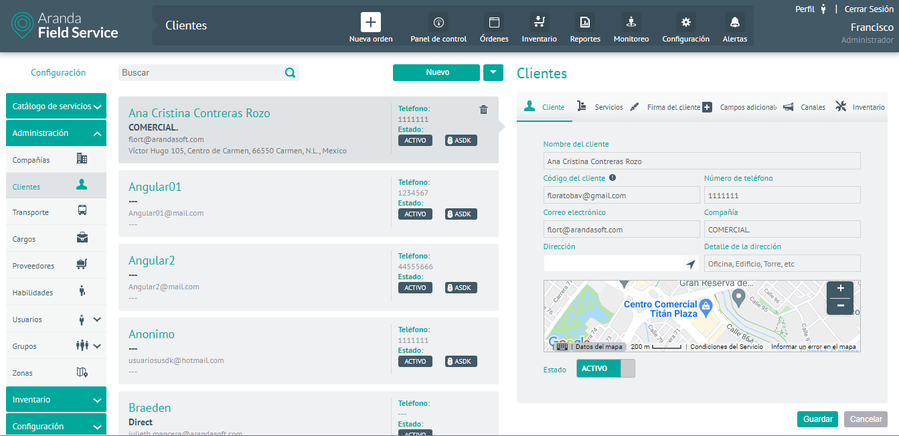This screenshot has width=899, height=436.
Task: Zoom in on the map
Action: [x=840, y=289]
